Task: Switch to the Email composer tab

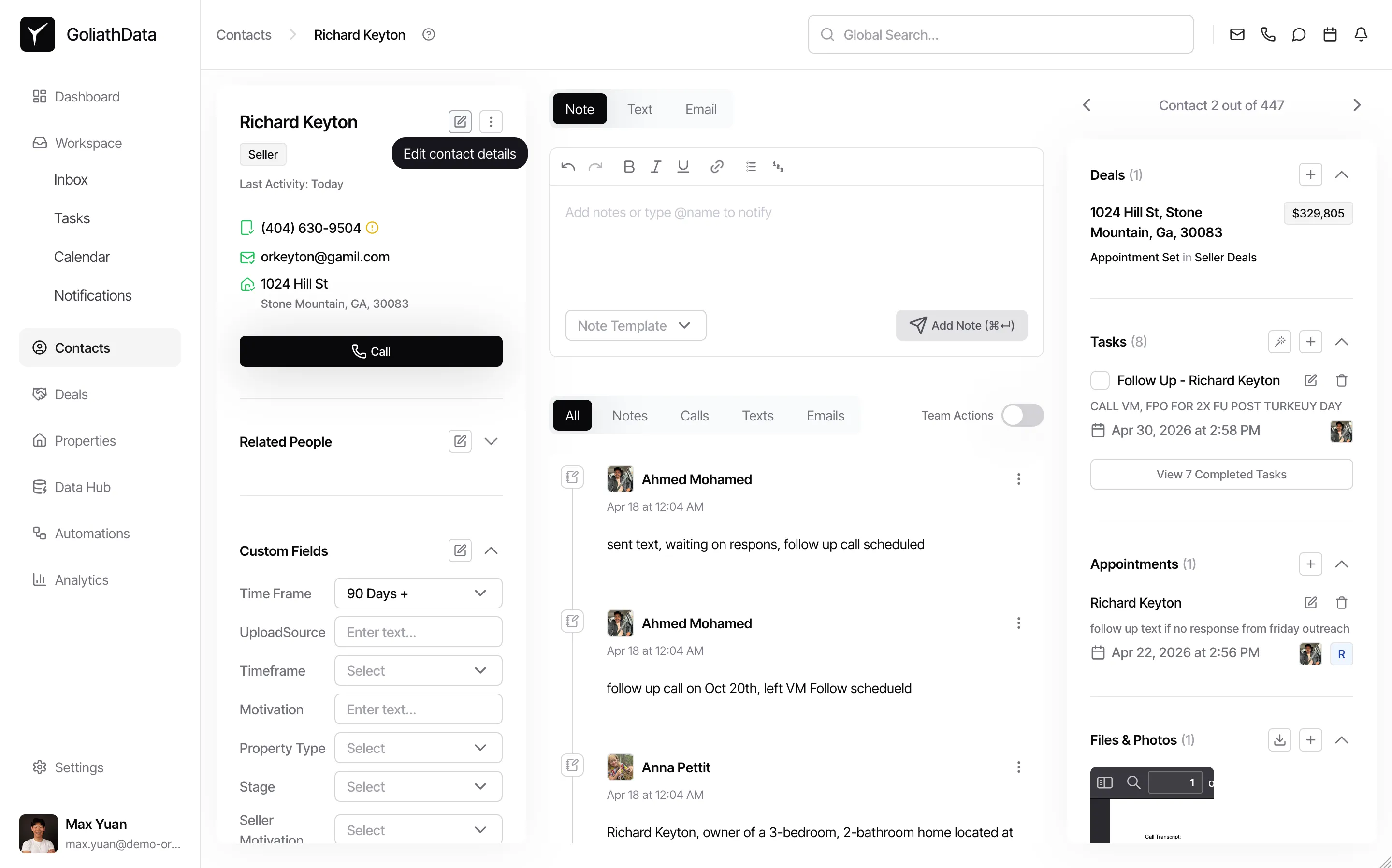Action: (700, 109)
